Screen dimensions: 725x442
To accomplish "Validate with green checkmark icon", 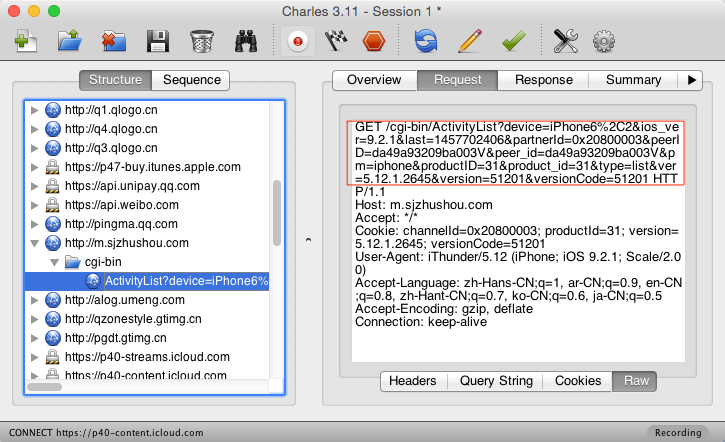I will coord(514,41).
